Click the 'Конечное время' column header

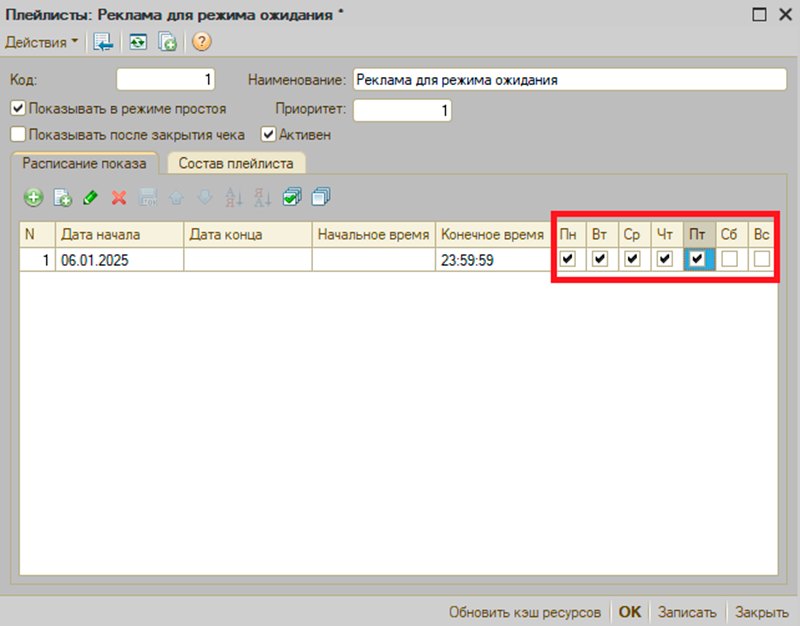tap(493, 235)
